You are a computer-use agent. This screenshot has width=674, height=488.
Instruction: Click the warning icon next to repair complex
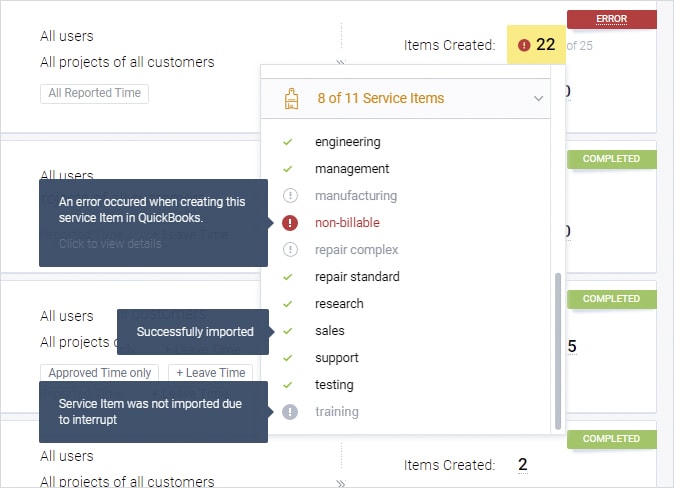click(290, 249)
